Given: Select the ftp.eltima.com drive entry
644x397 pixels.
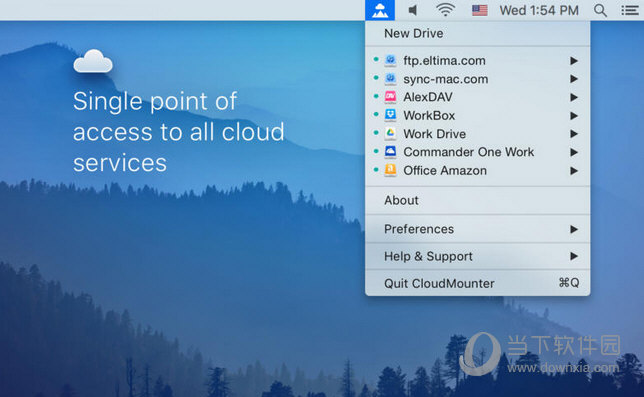Looking at the screenshot, I should (478, 60).
